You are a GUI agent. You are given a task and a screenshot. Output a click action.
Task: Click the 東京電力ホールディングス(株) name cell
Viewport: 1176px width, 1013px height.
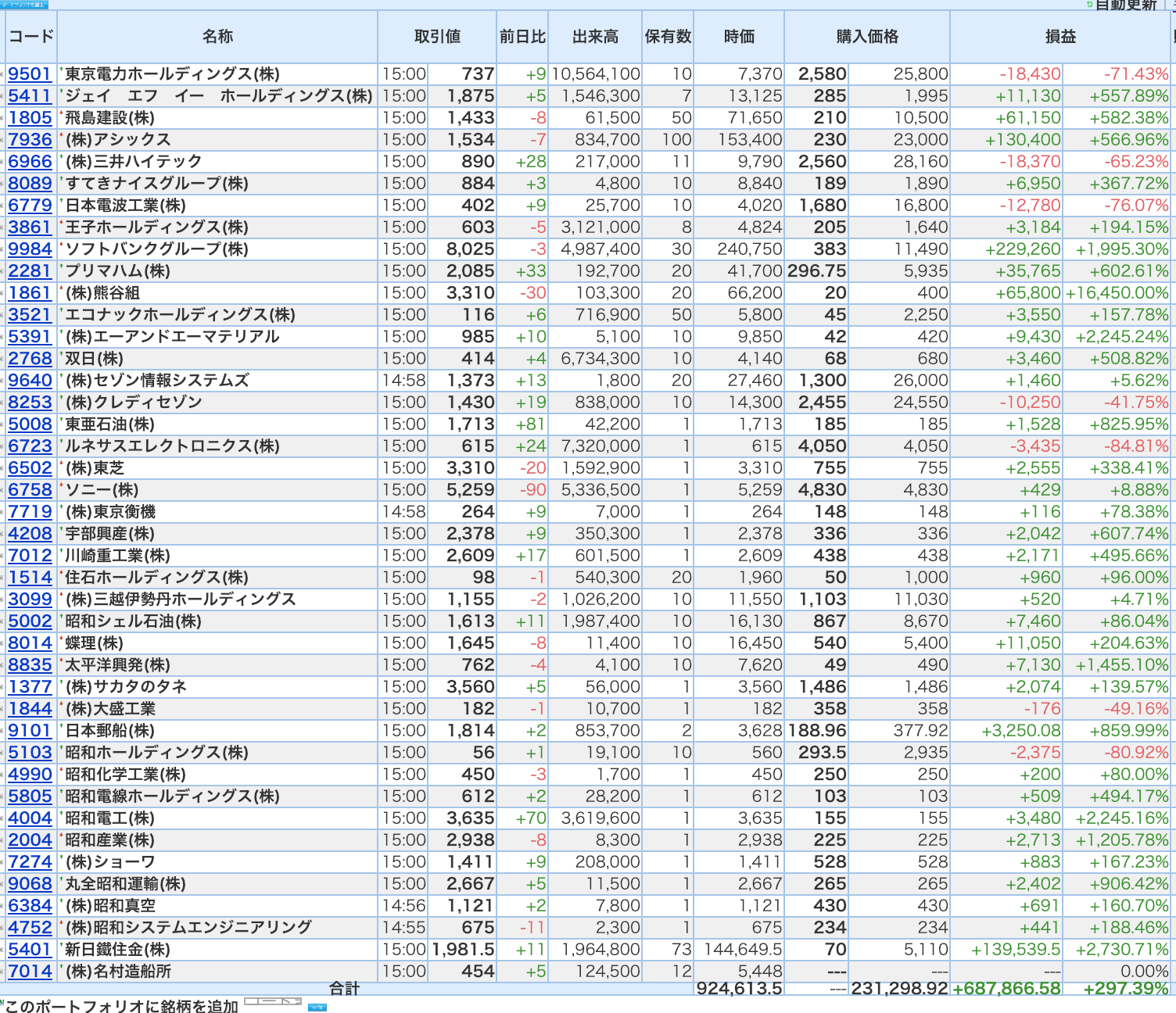point(217,74)
